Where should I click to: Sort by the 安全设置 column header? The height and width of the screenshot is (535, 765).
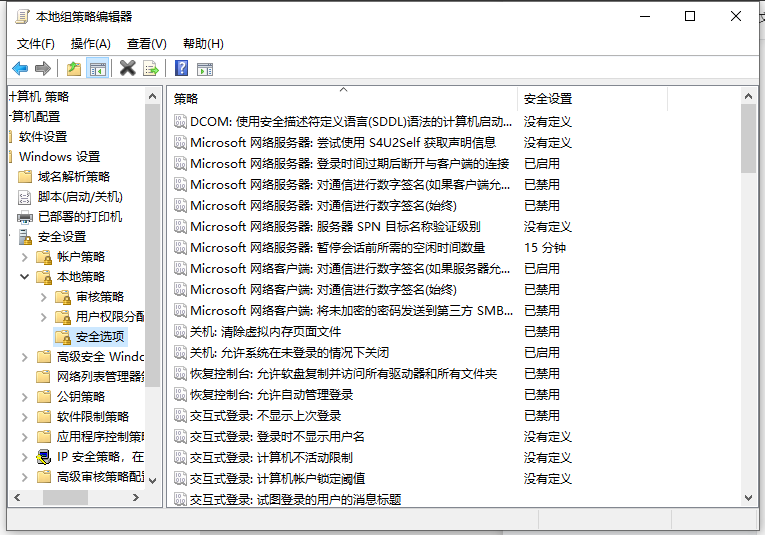pyautogui.click(x=548, y=98)
